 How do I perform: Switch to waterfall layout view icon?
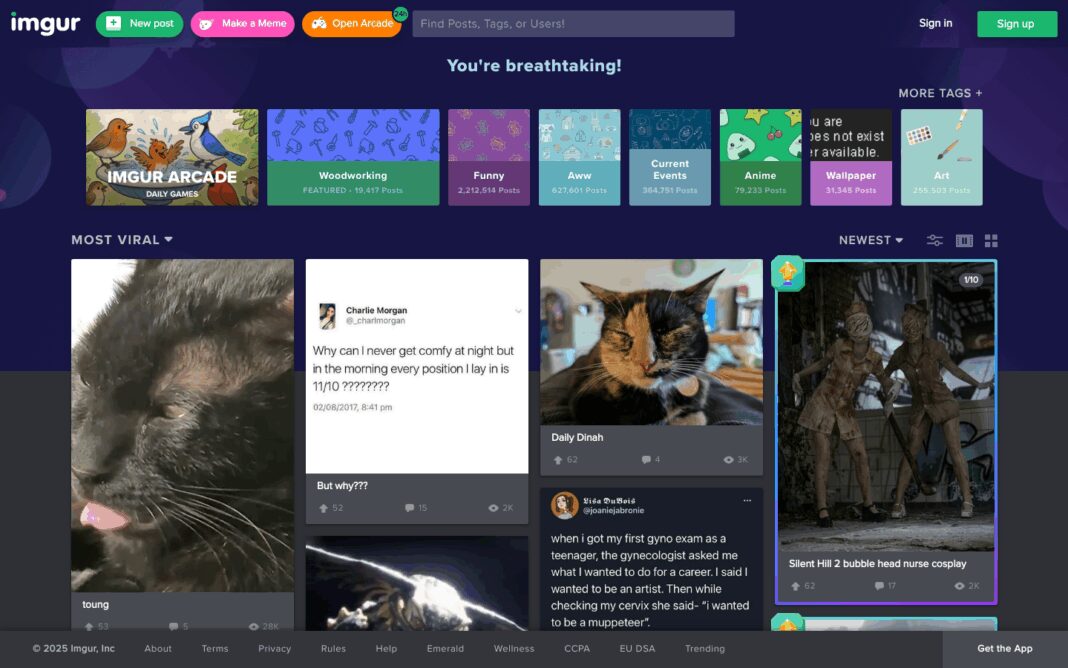tap(964, 240)
